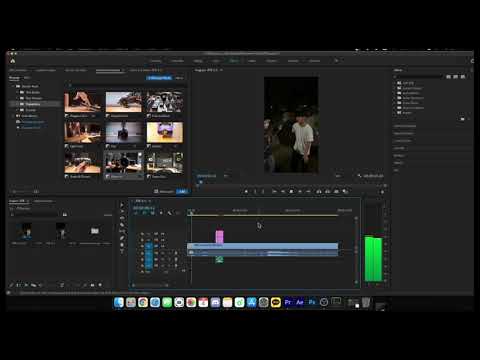Select the green clip on the timeline
Screen dimensions: 480x360
pyautogui.click(x=219, y=259)
